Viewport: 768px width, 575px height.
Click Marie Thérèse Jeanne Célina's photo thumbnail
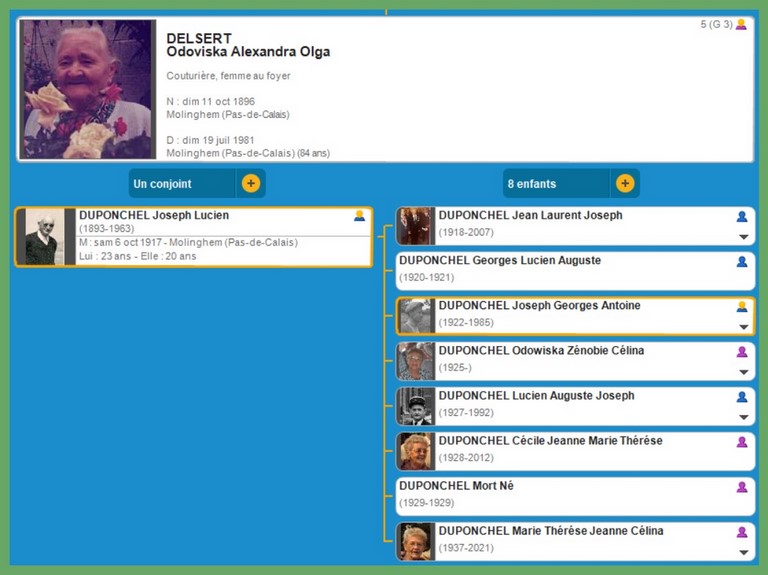coord(416,541)
